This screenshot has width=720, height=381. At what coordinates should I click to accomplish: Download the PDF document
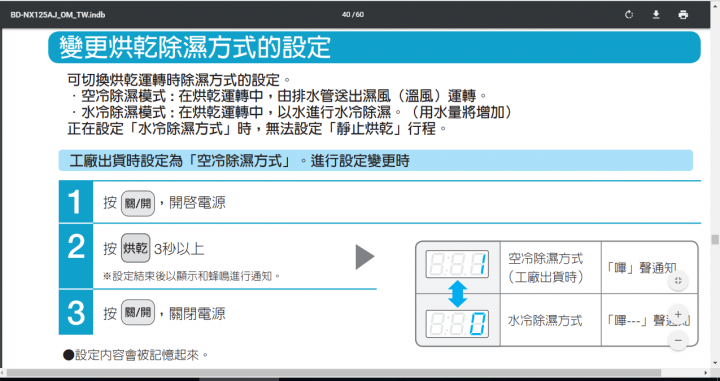point(656,15)
